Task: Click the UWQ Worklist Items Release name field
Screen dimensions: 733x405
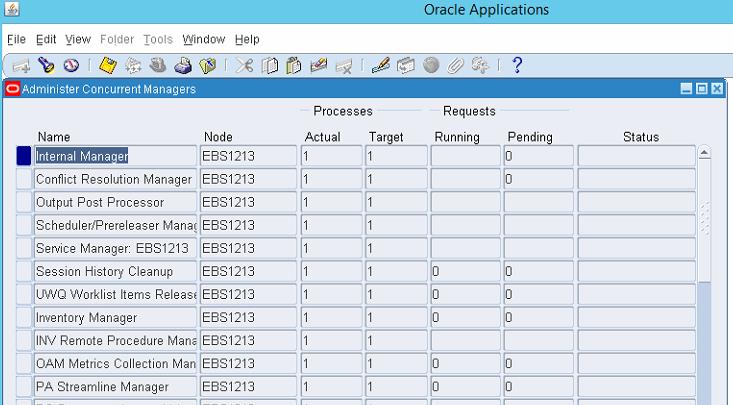Action: tap(115, 294)
